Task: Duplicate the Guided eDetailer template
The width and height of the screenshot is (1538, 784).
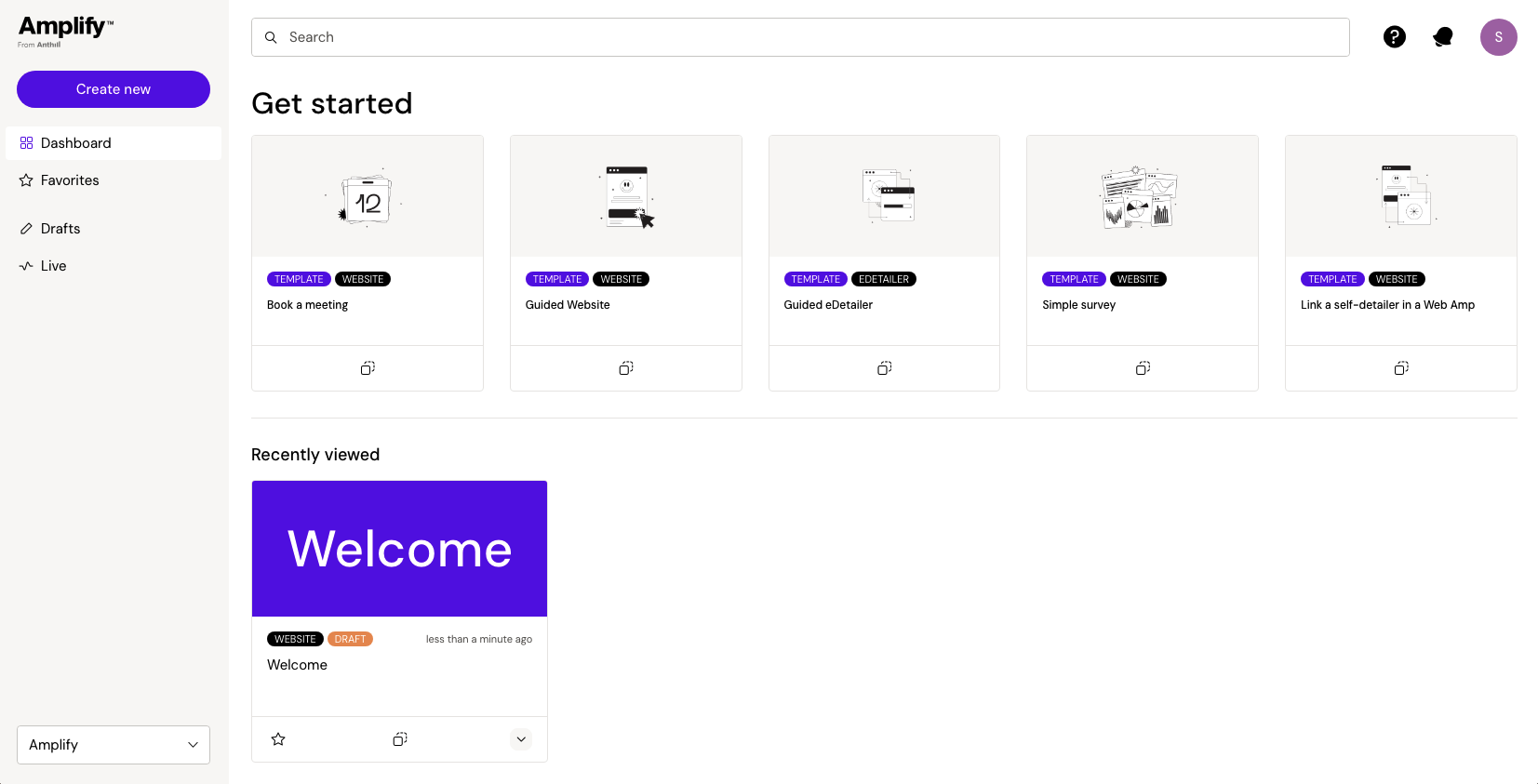Action: click(x=884, y=368)
